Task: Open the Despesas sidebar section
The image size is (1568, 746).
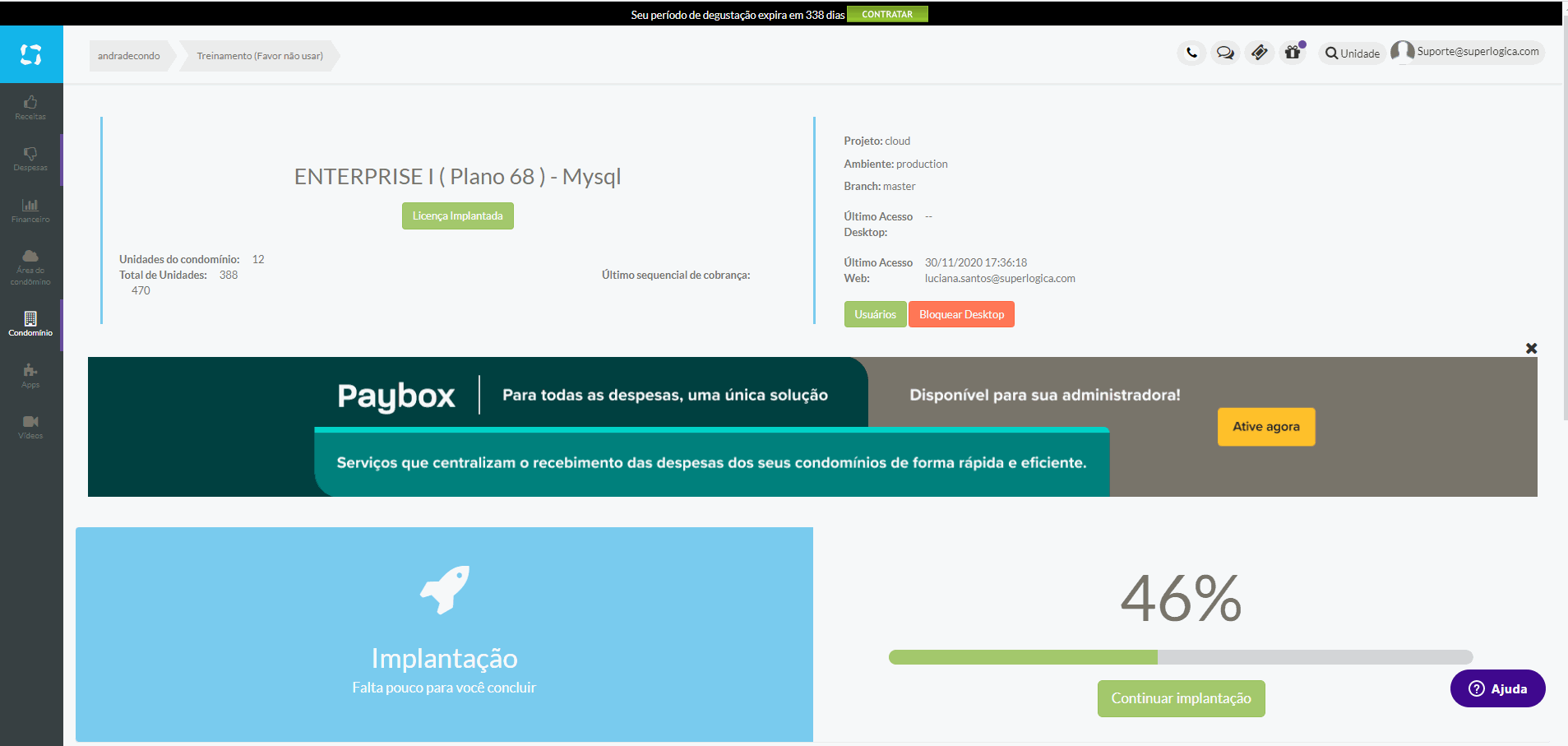Action: click(x=30, y=159)
